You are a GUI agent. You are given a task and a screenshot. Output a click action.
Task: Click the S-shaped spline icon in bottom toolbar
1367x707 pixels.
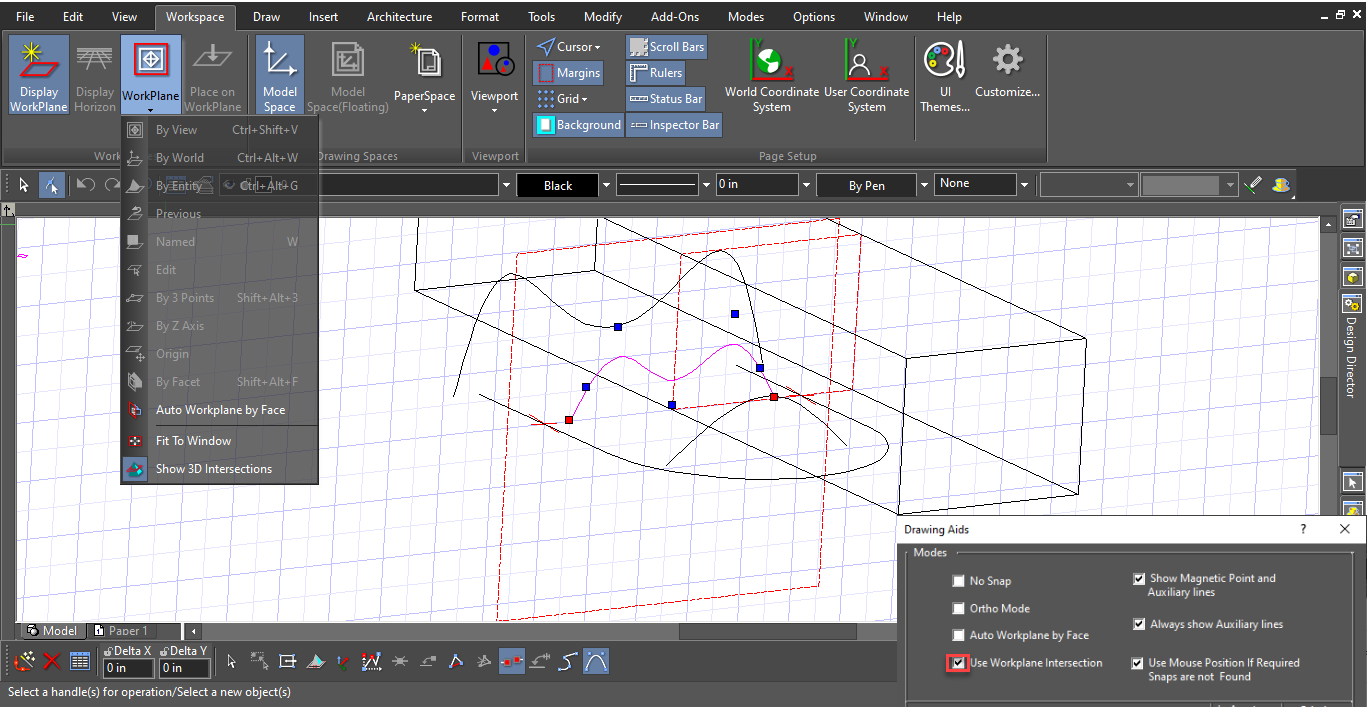pyautogui.click(x=568, y=661)
